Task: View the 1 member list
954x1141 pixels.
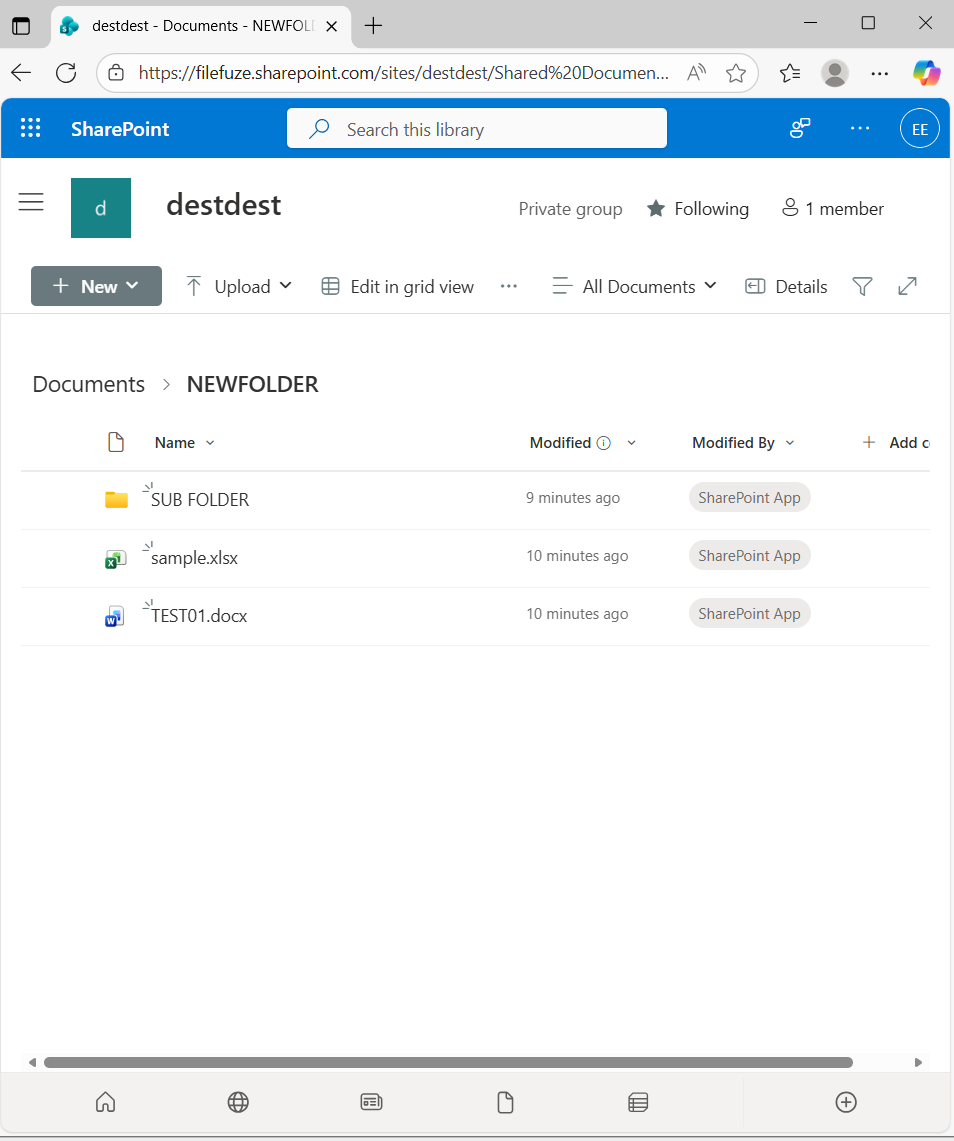Action: point(832,209)
